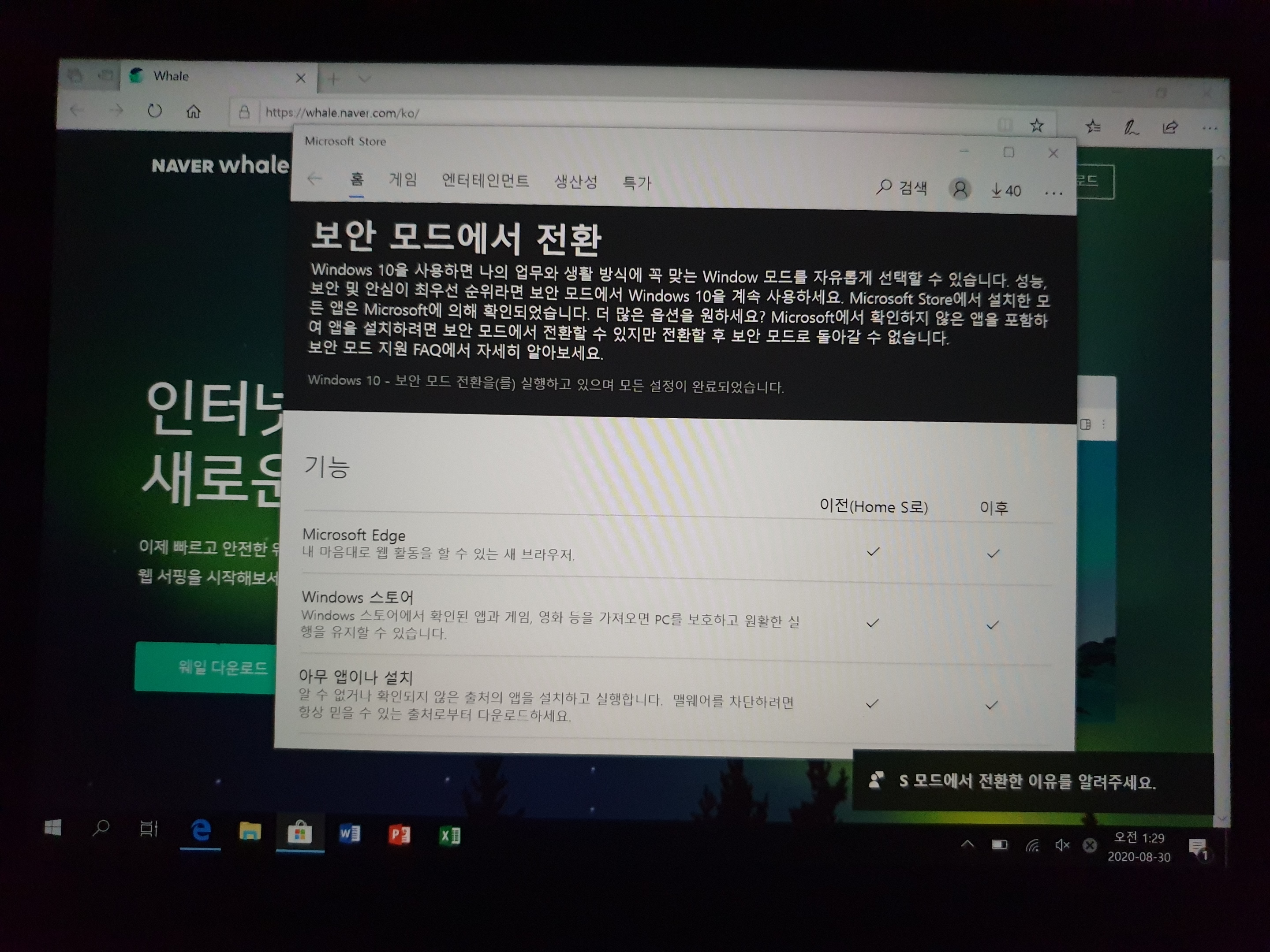Click Edge page vertical scrollbar
Image resolution: width=1270 pixels, height=952 pixels.
pos(1220,488)
